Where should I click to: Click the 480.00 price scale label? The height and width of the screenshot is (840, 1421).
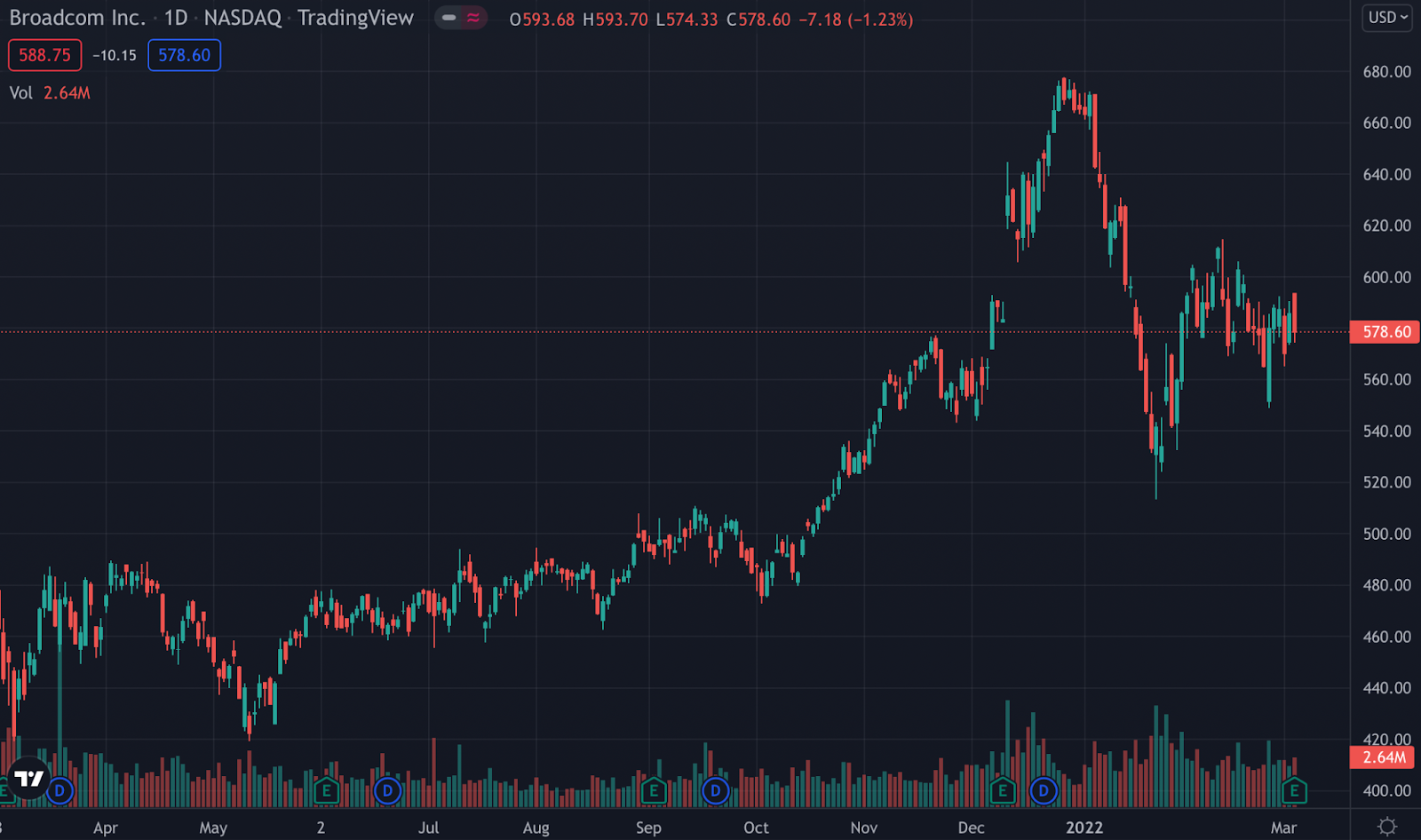click(x=1387, y=585)
